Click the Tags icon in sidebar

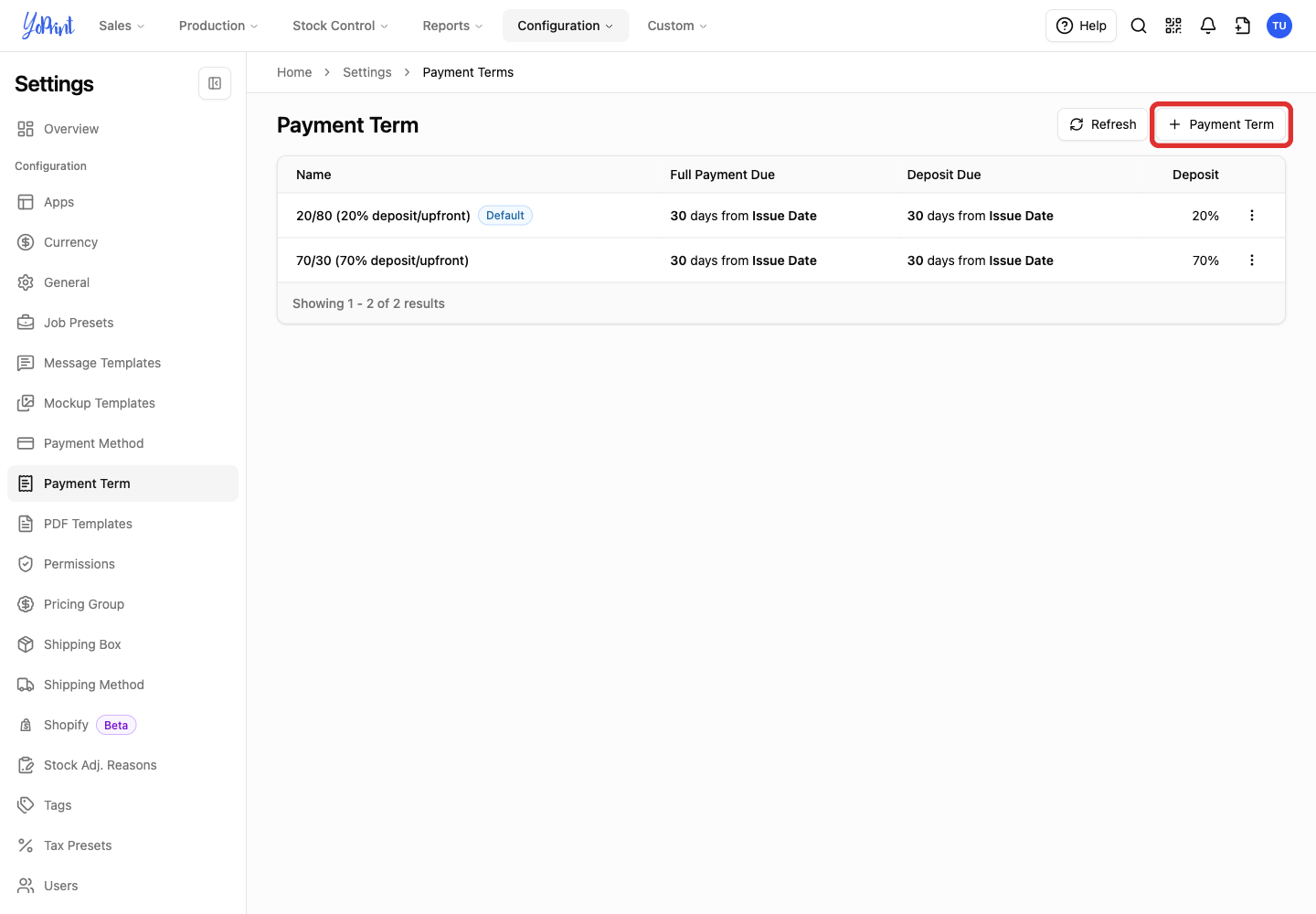[x=26, y=805]
